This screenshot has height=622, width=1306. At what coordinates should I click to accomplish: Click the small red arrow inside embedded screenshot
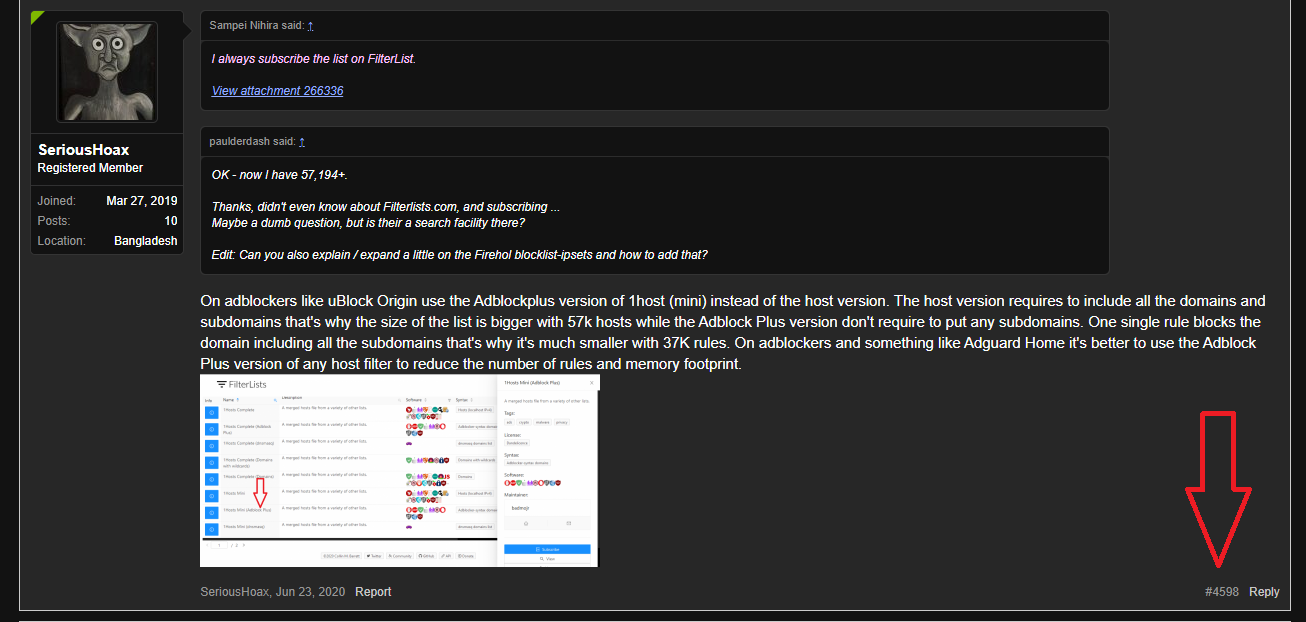(261, 493)
